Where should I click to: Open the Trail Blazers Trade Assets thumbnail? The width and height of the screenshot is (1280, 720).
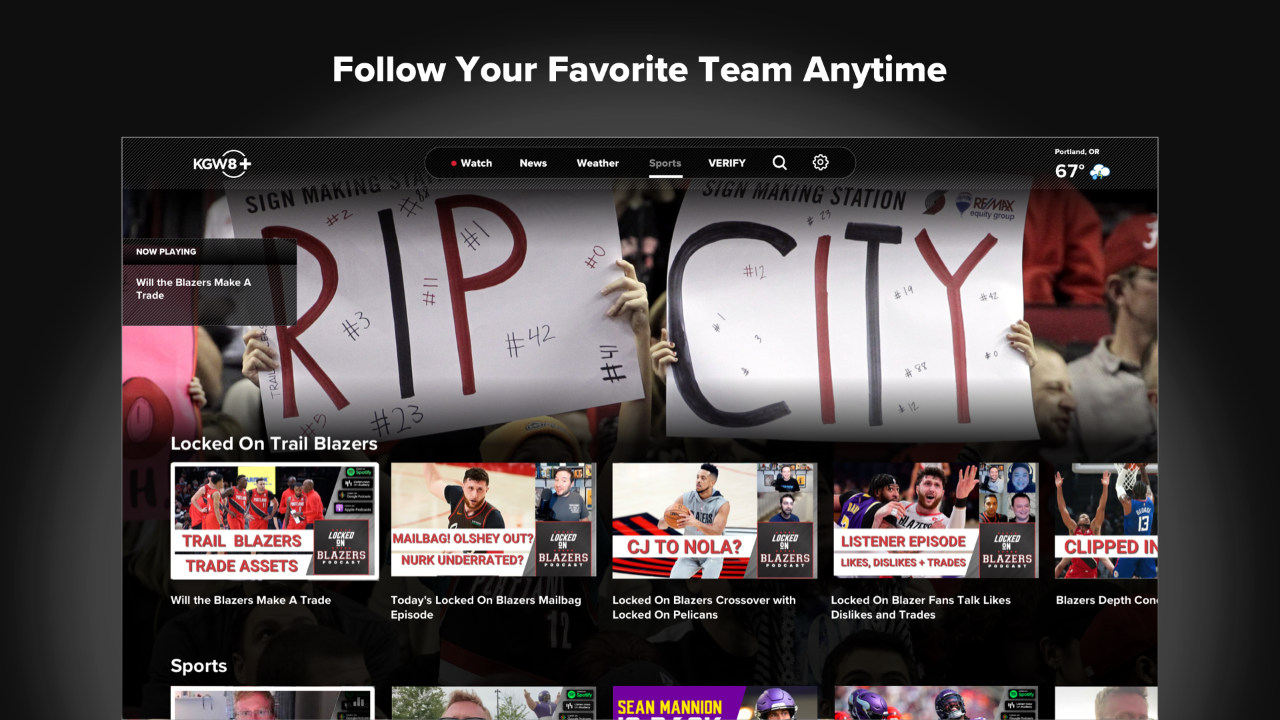[x=275, y=521]
